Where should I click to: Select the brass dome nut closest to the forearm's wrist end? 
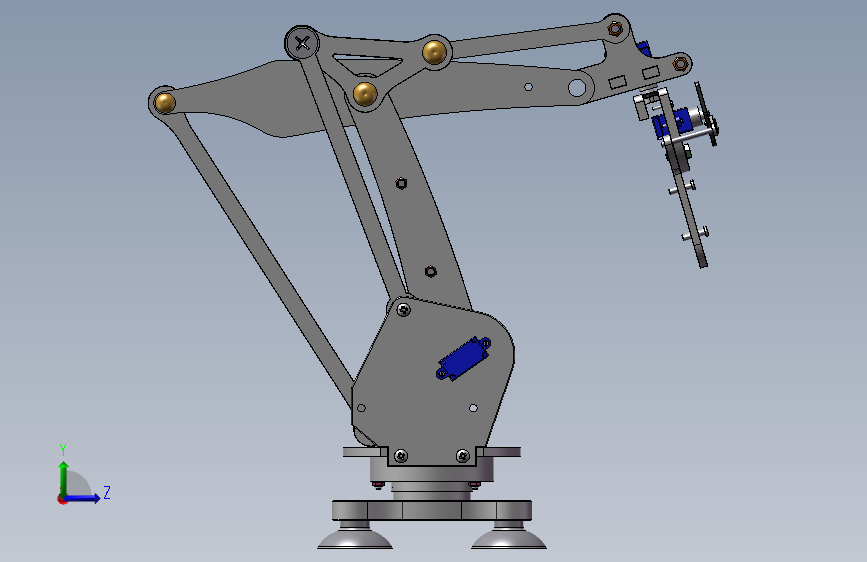pyautogui.click(x=435, y=52)
